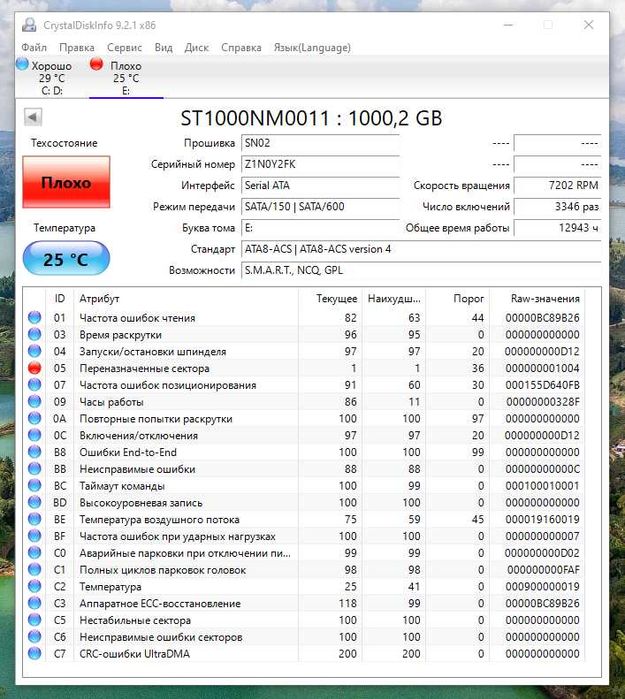The width and height of the screenshot is (625, 699).
Task: Select the Плохо E: disk tab
Action: (126, 78)
